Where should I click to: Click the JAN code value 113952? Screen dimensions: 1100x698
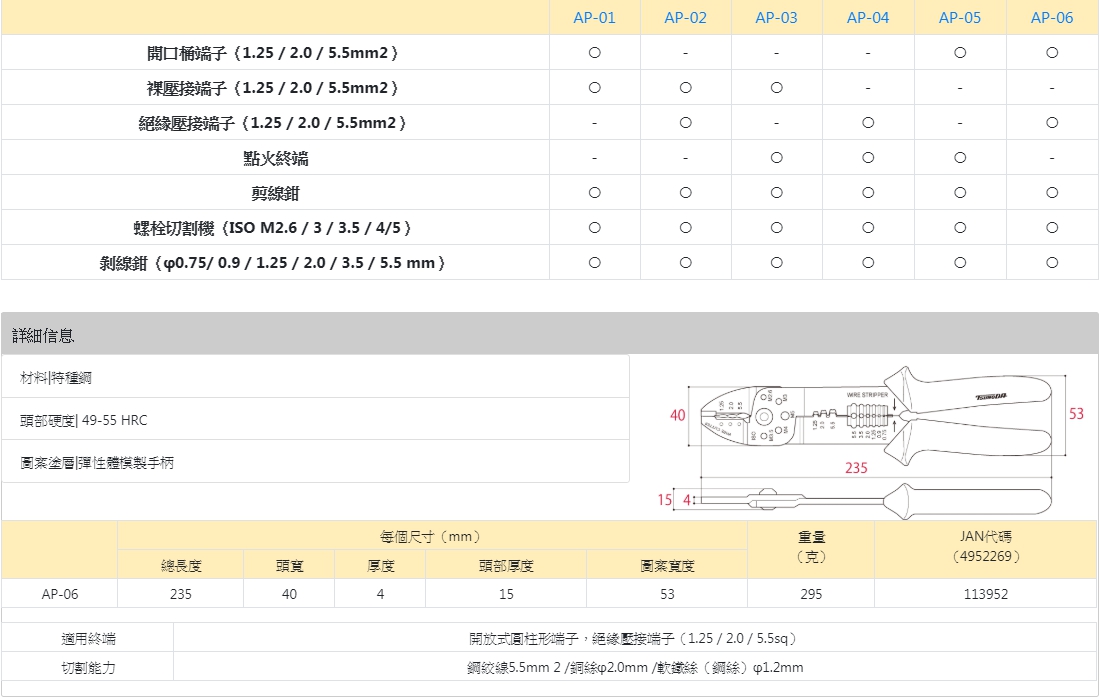985,594
